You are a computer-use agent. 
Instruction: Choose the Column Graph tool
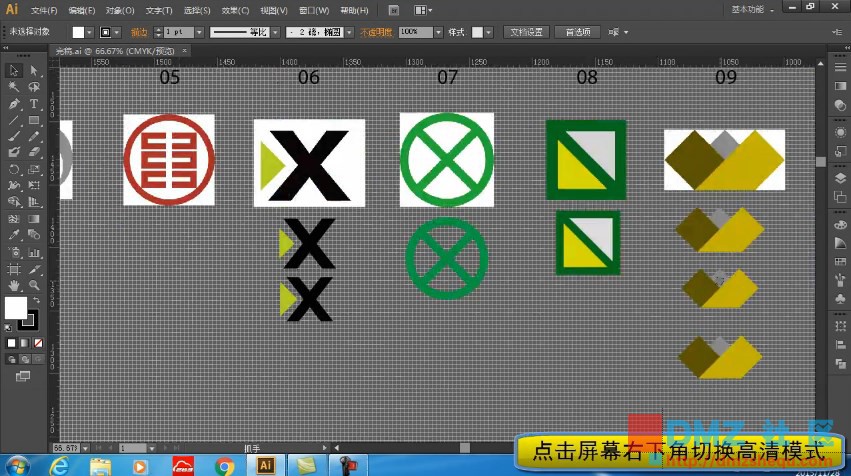(x=34, y=252)
